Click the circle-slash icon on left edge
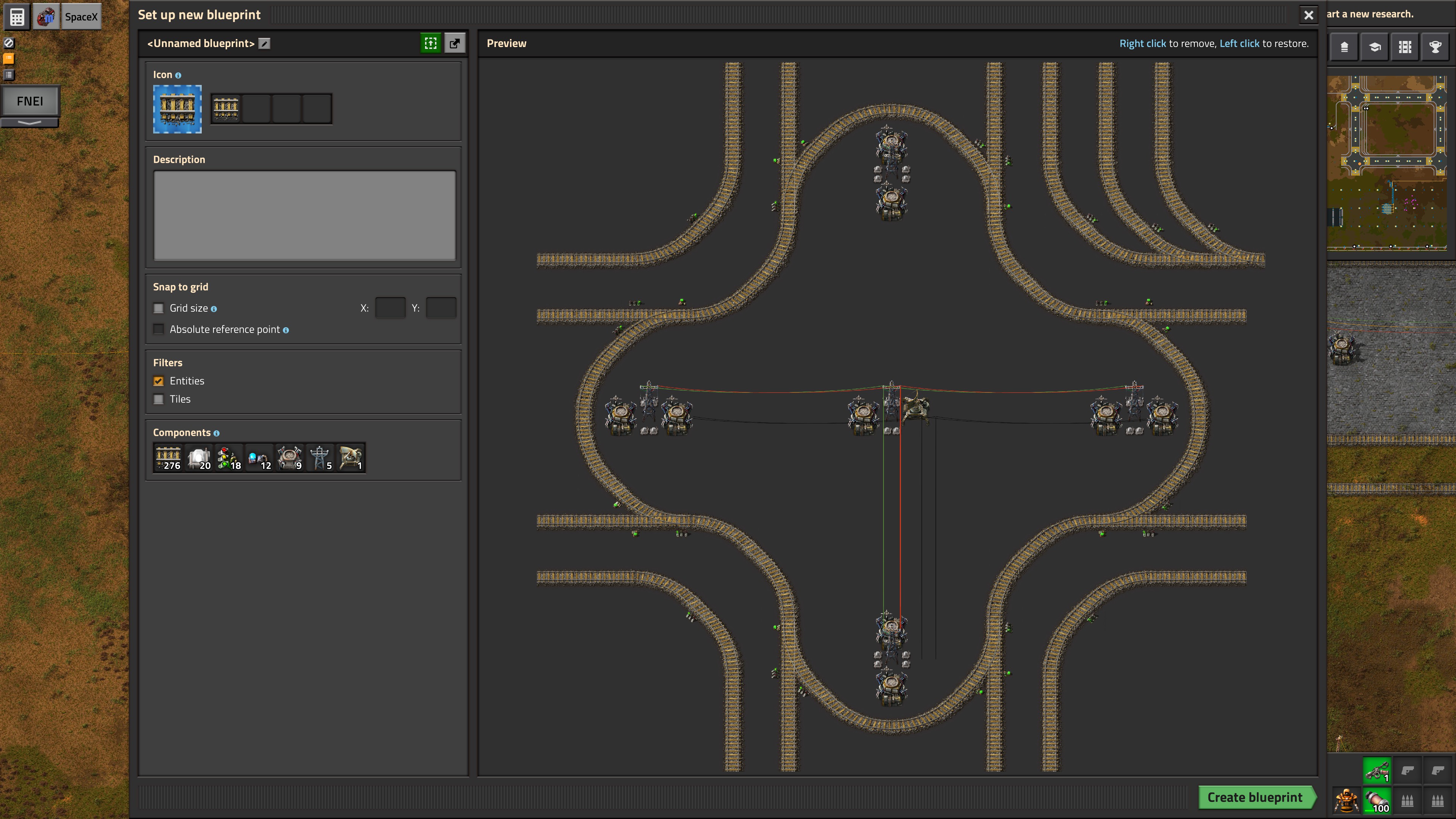 (x=9, y=43)
